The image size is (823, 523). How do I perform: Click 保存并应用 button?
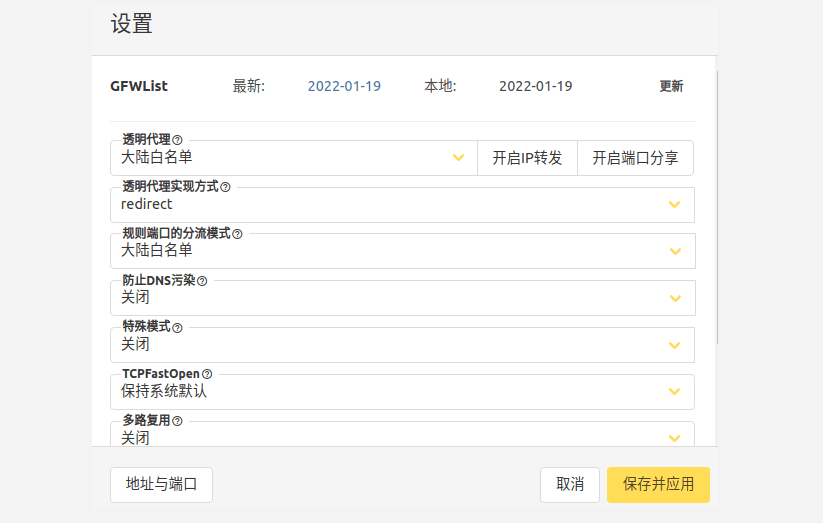658,484
